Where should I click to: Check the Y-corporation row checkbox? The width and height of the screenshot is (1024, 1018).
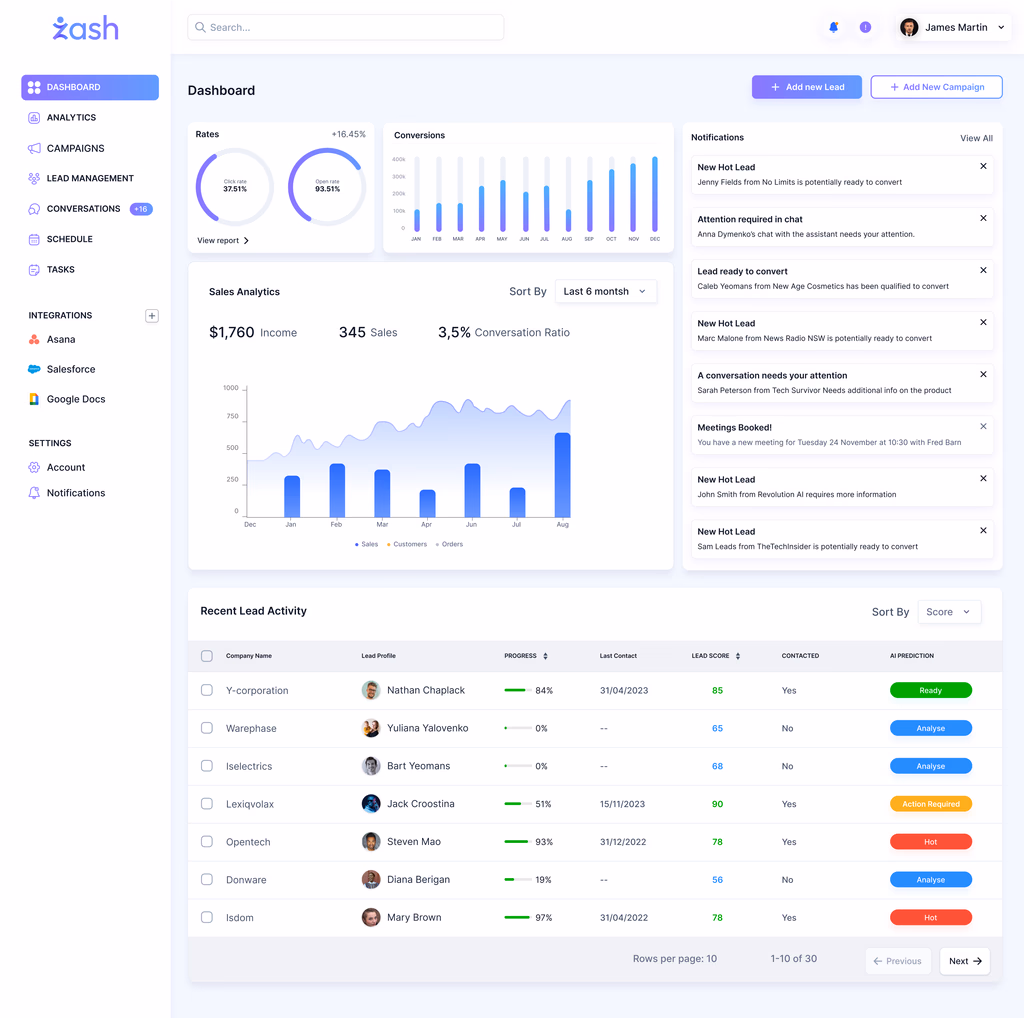point(207,690)
